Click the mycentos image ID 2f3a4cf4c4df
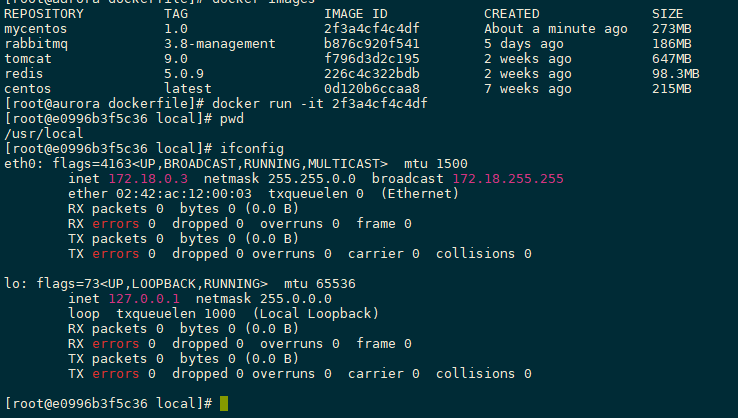This screenshot has height=418, width=738. [371, 29]
